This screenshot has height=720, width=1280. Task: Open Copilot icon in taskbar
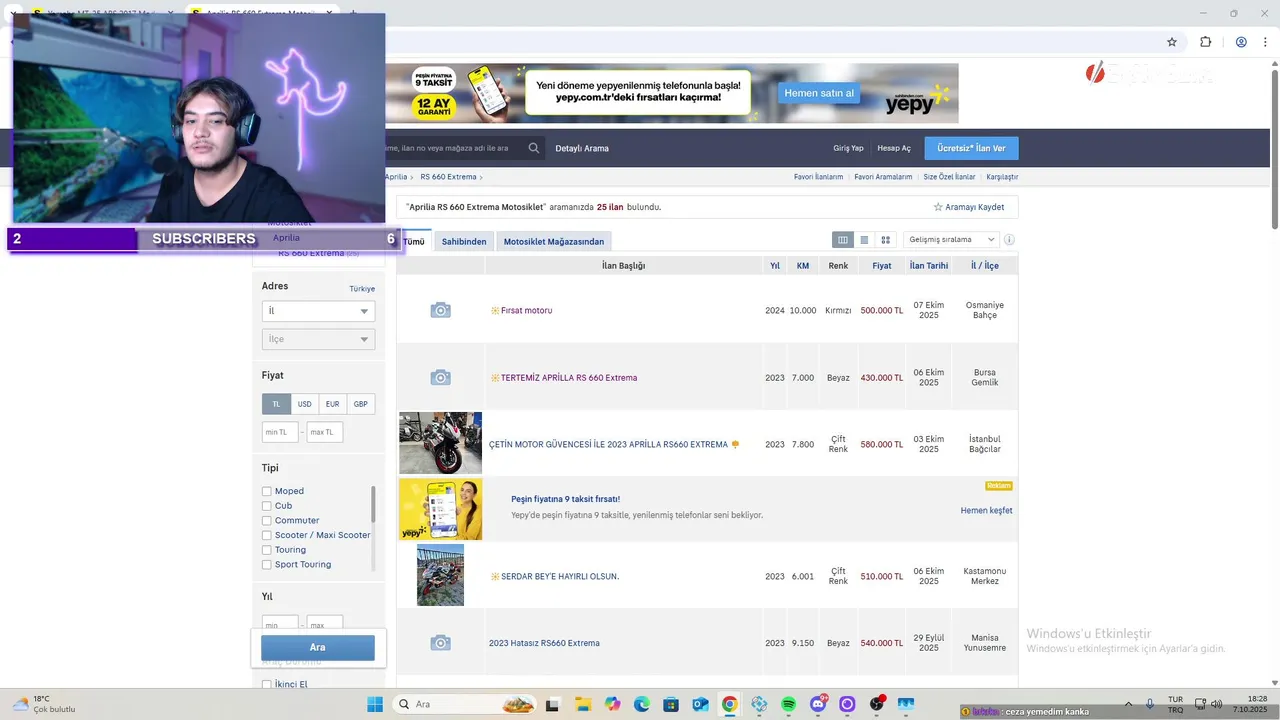[x=612, y=704]
